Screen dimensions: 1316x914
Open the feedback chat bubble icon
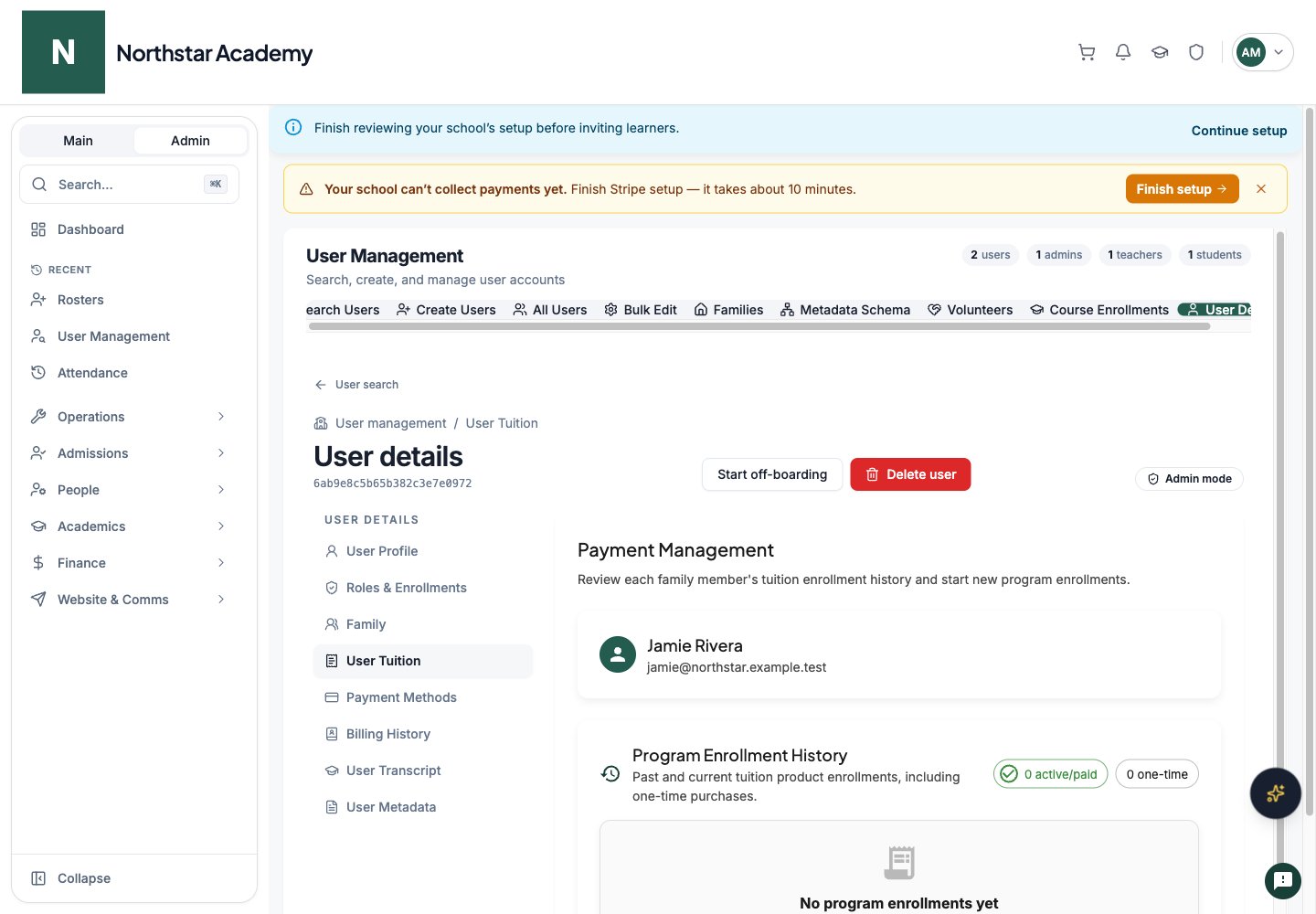pos(1283,881)
